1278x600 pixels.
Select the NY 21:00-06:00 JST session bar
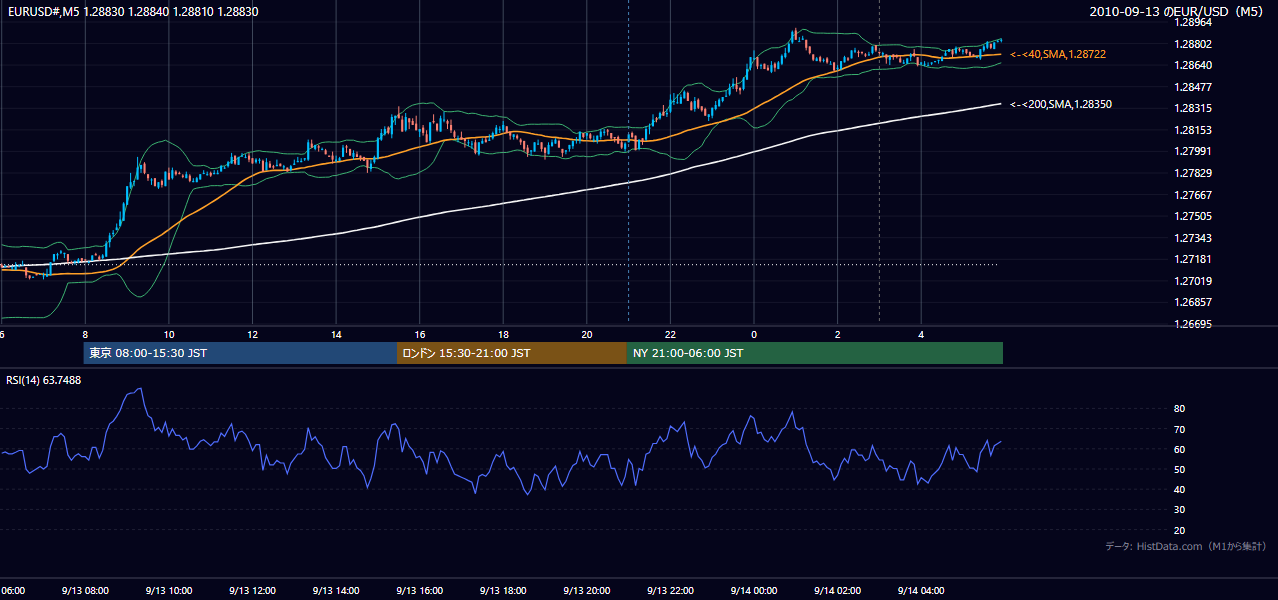(x=815, y=353)
